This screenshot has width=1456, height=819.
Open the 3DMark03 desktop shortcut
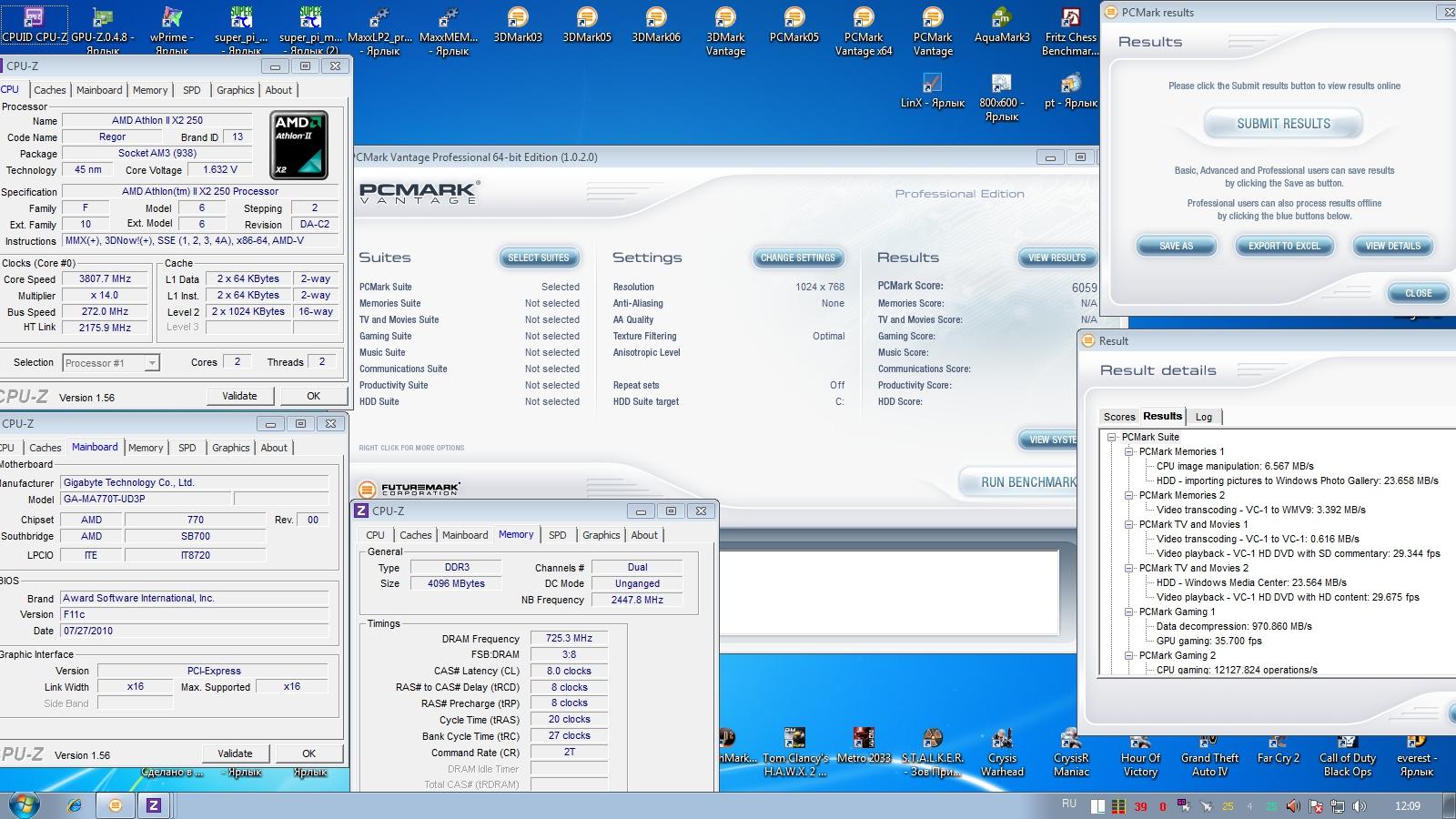(x=518, y=26)
